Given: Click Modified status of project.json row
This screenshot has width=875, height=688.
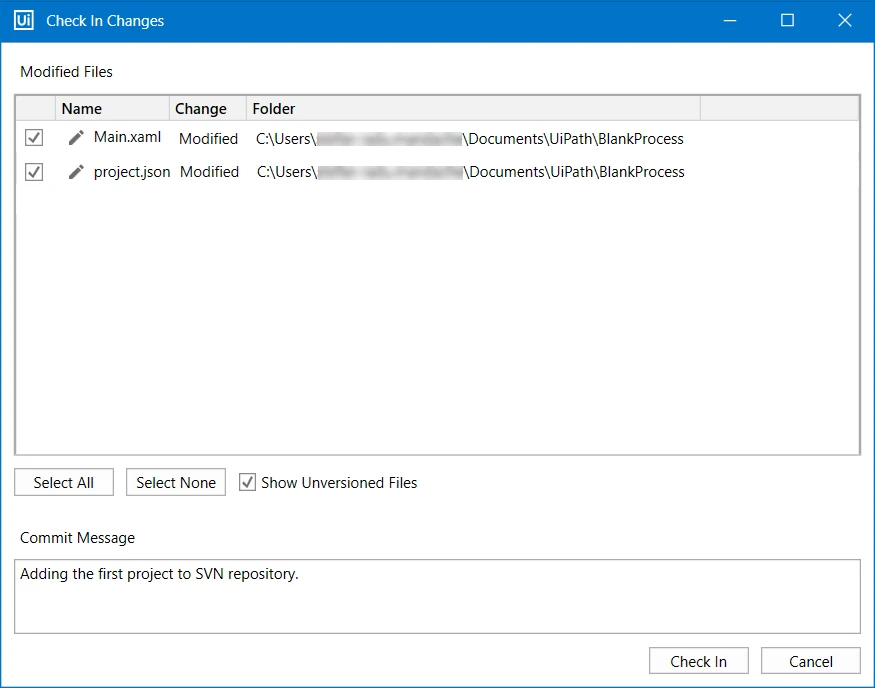Looking at the screenshot, I should click(209, 172).
